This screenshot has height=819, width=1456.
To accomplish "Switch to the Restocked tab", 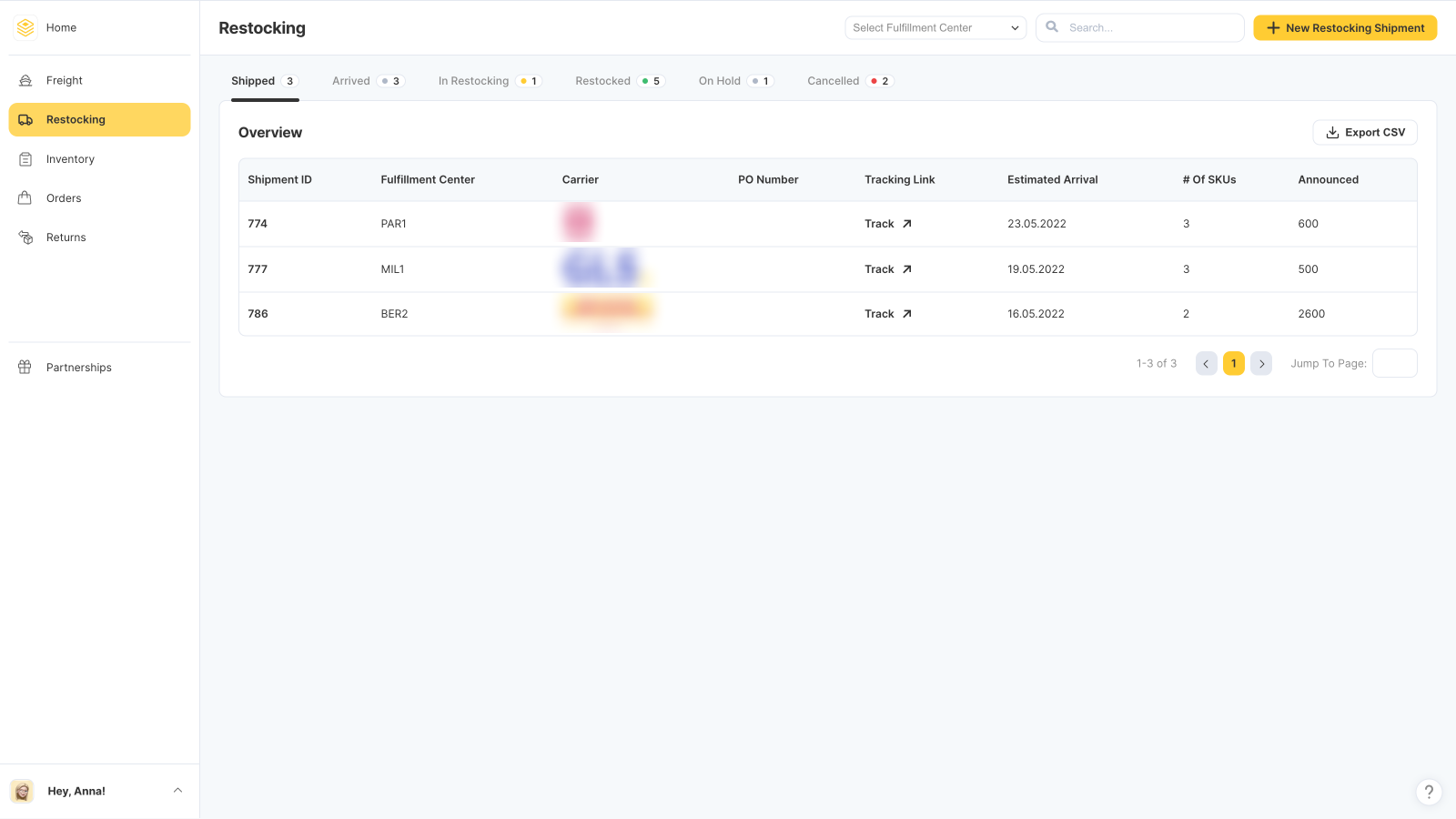I will (602, 80).
